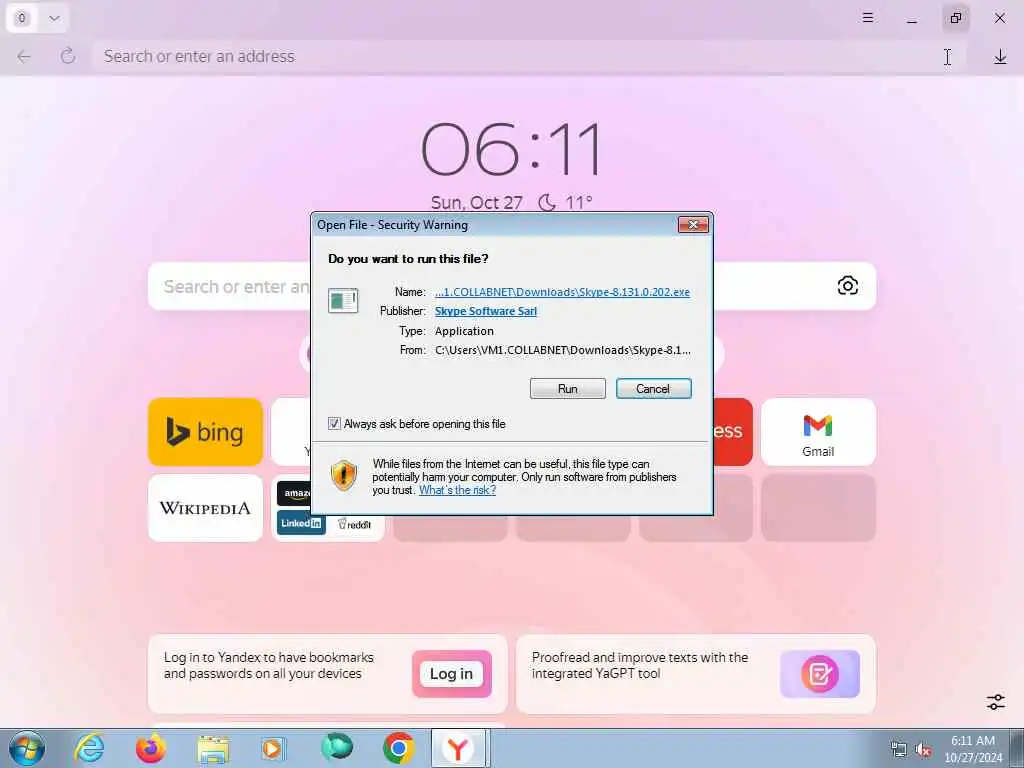Open the Bing tile
The image size is (1024, 768).
[205, 432]
